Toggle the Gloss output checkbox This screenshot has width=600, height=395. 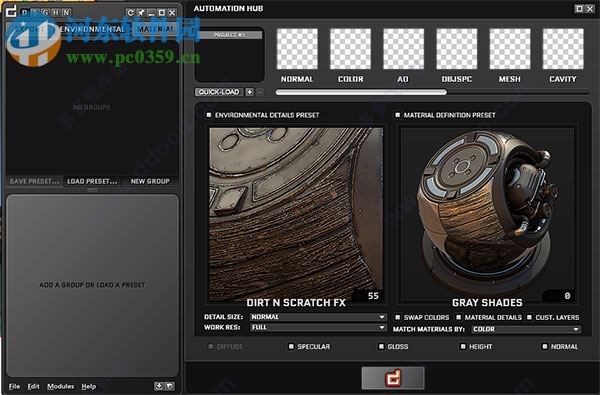click(x=381, y=346)
